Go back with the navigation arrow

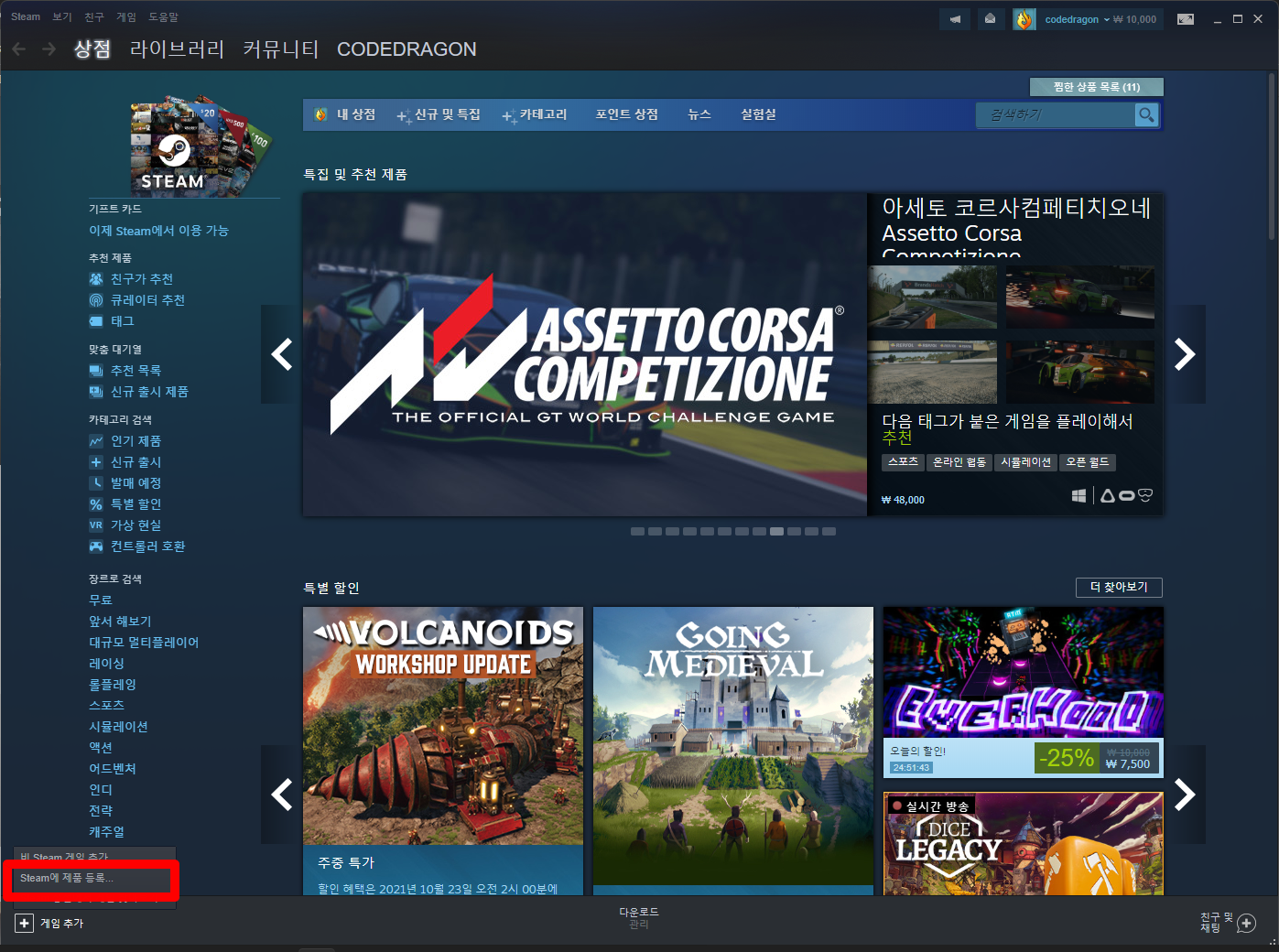coord(19,49)
